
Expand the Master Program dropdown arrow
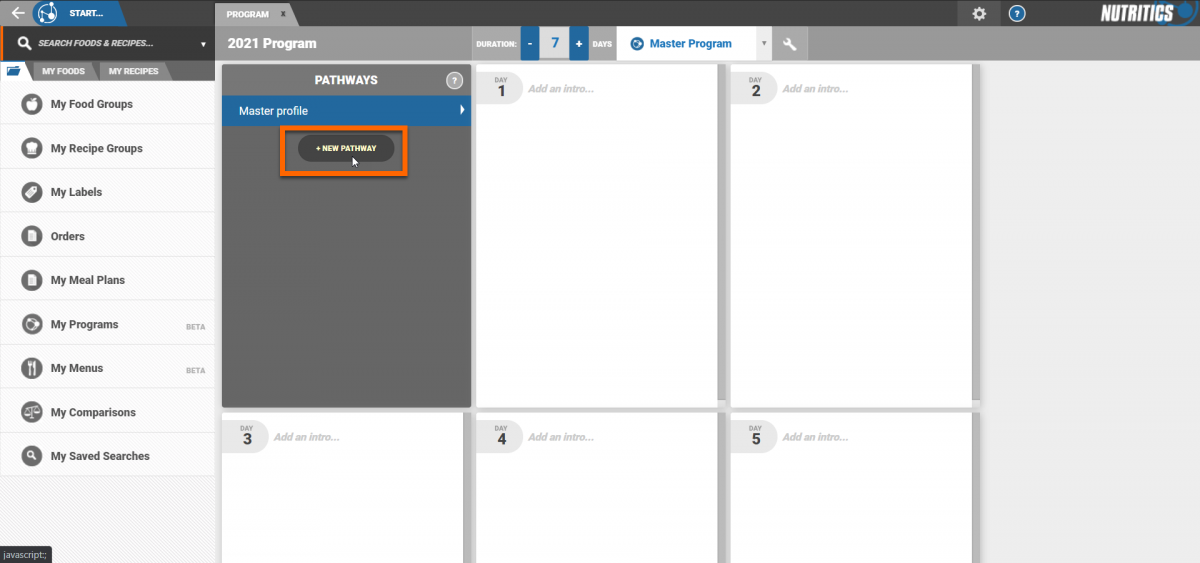(765, 44)
